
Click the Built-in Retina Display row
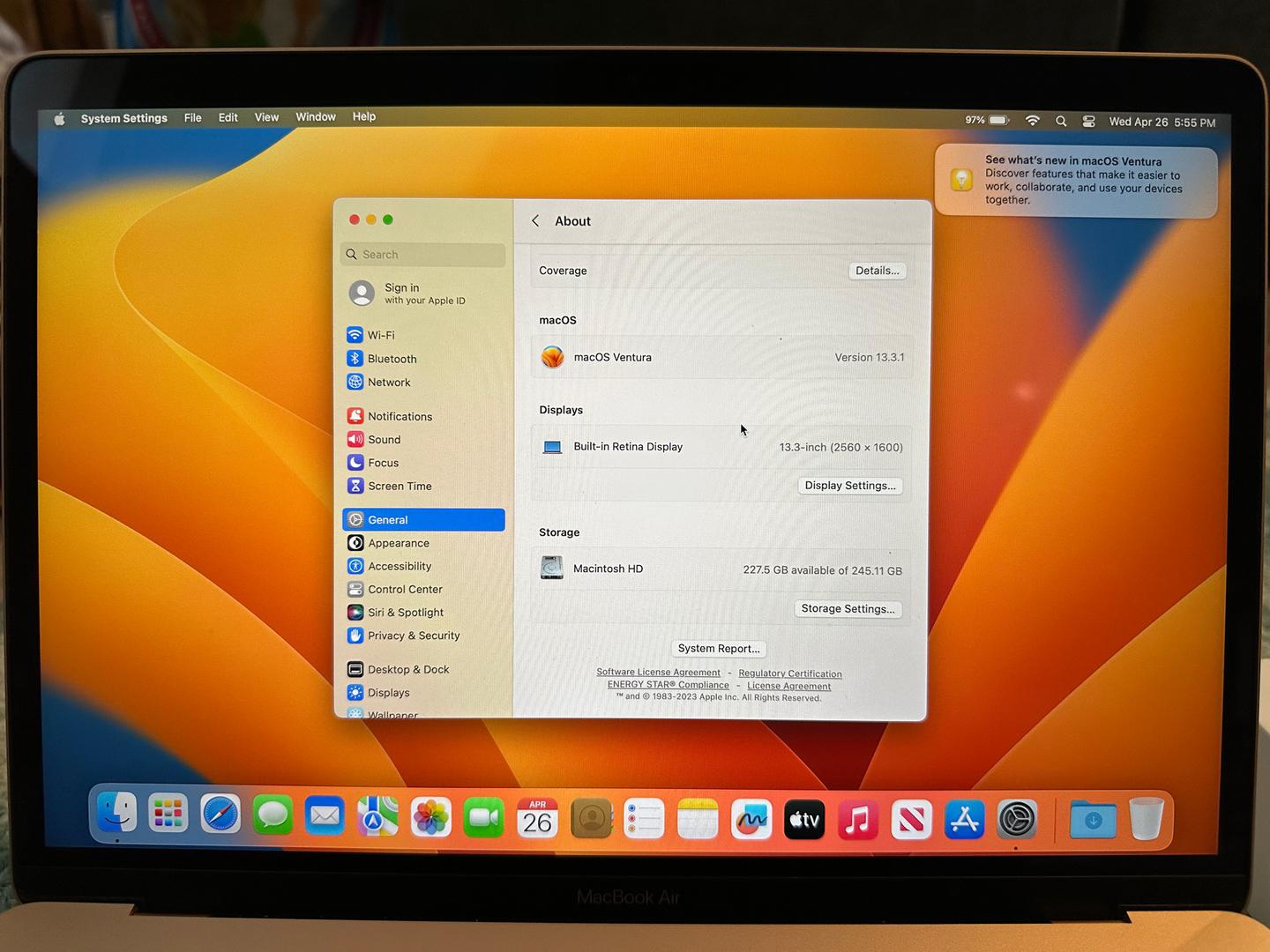pos(721,447)
